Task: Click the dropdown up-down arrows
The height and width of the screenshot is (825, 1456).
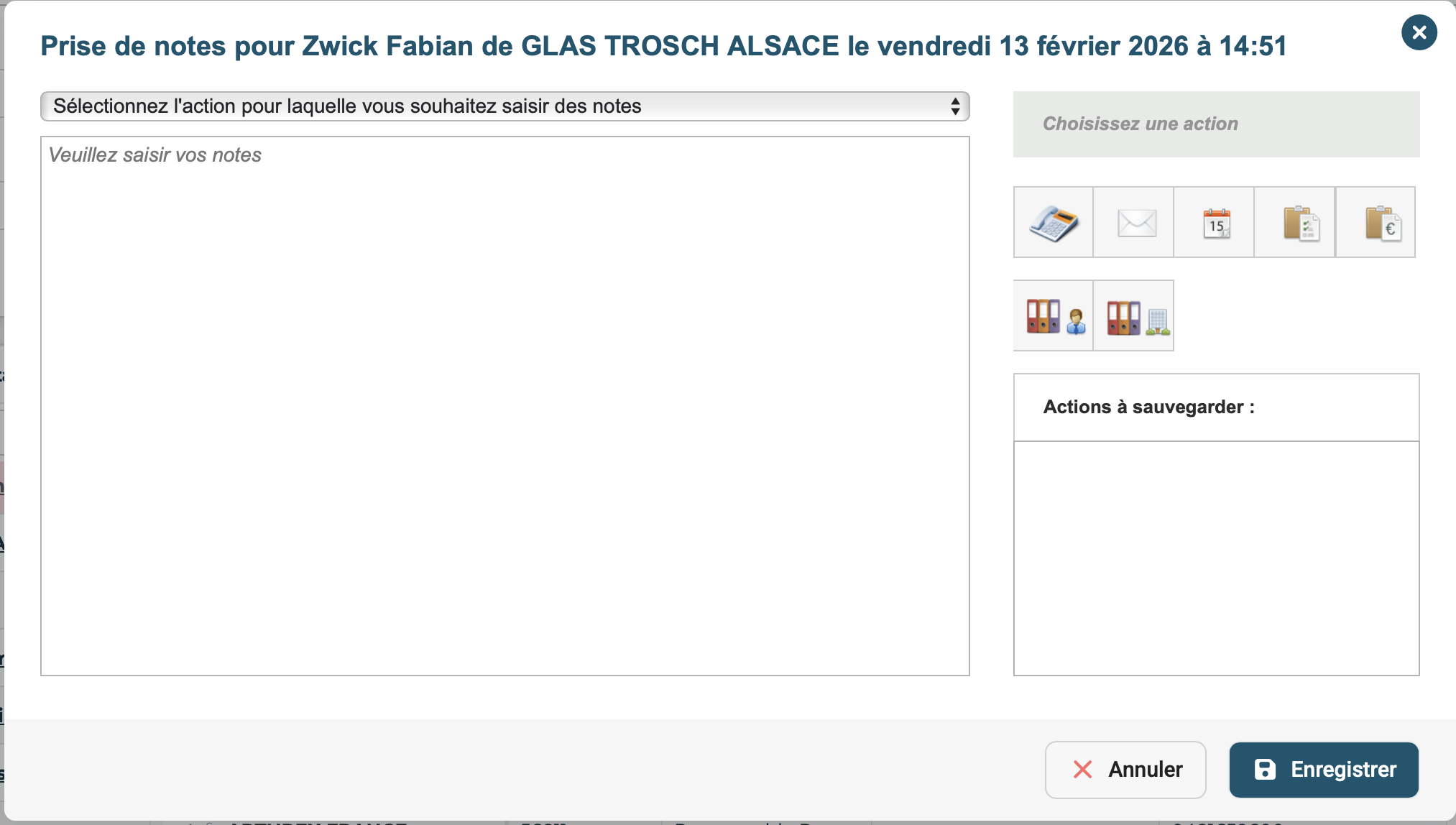Action: (x=955, y=106)
